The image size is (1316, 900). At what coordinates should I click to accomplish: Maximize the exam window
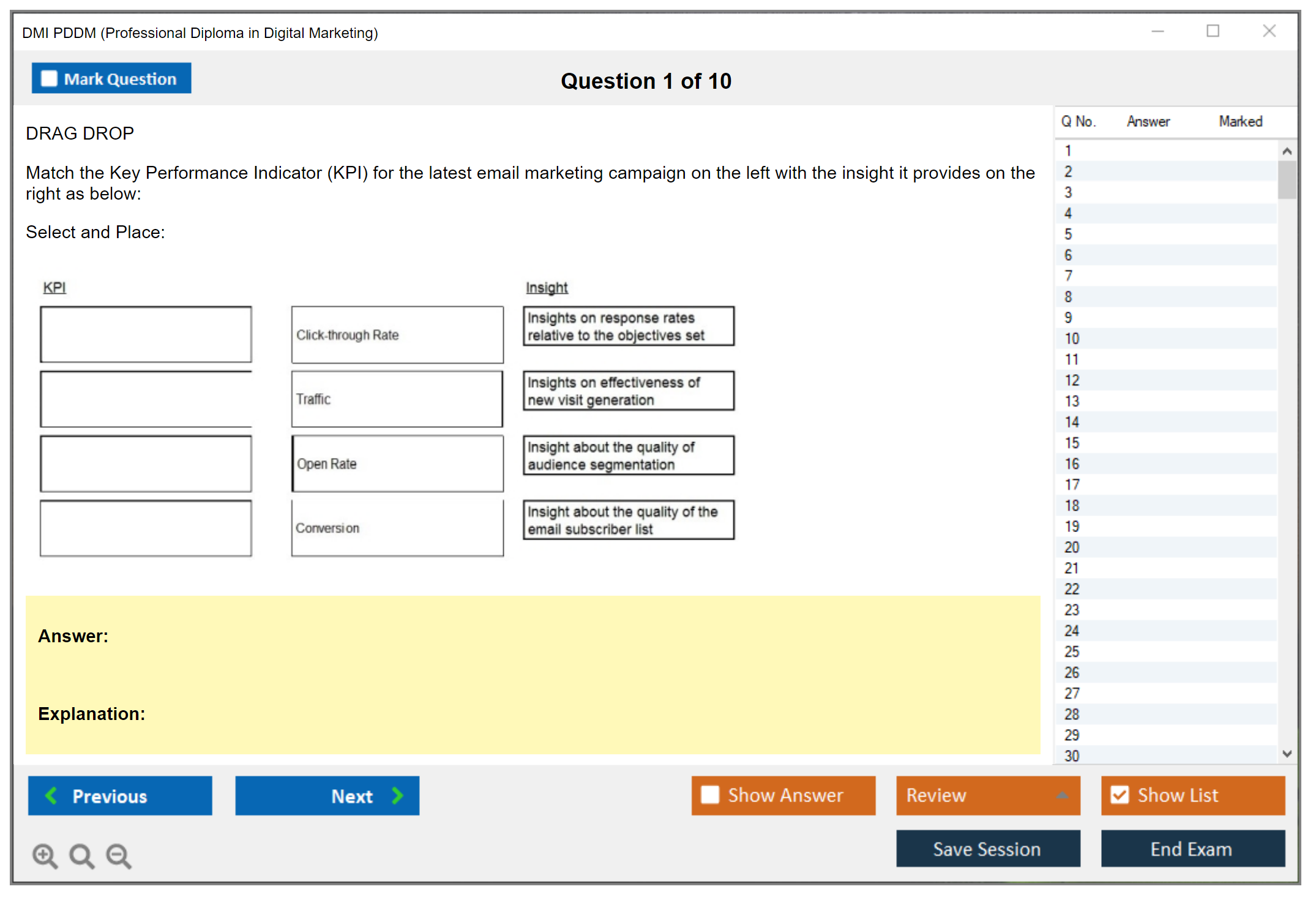(1213, 31)
